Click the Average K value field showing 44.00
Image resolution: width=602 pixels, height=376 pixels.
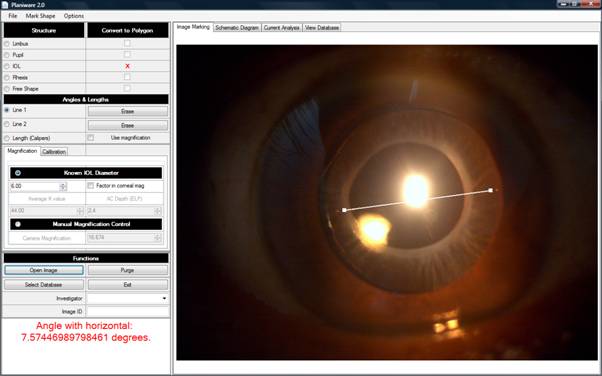click(x=43, y=211)
